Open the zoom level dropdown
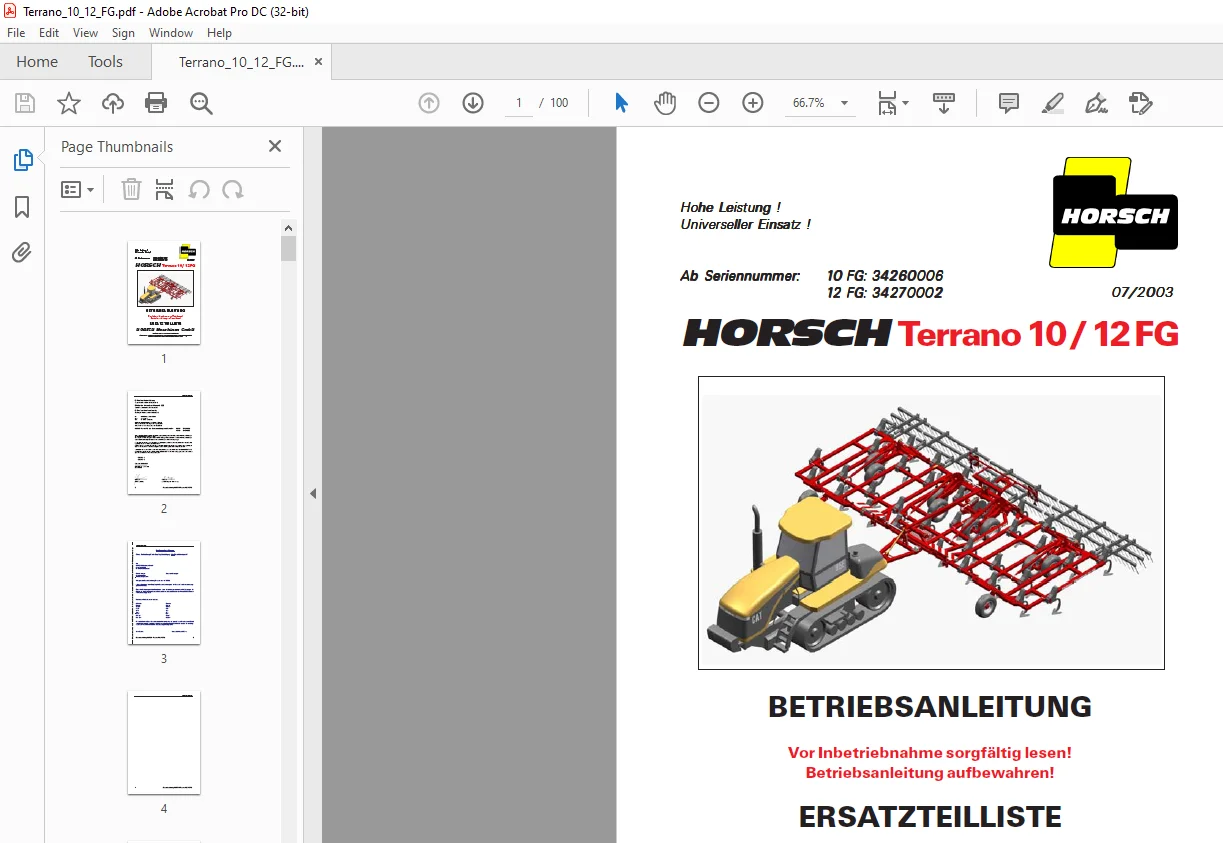This screenshot has height=843, width=1223. (x=845, y=103)
